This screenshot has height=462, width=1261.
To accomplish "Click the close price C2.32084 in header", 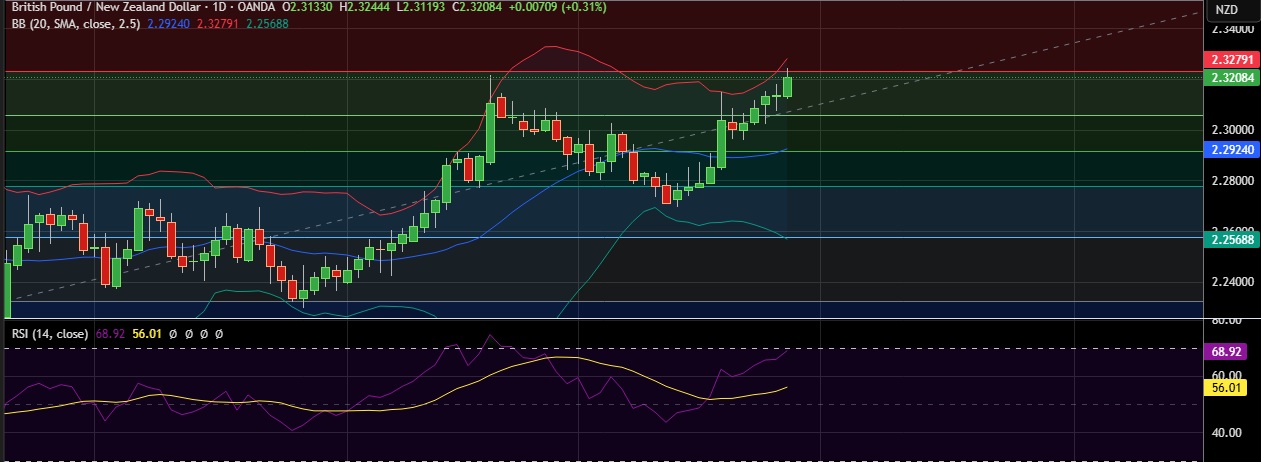I will click(x=477, y=6).
